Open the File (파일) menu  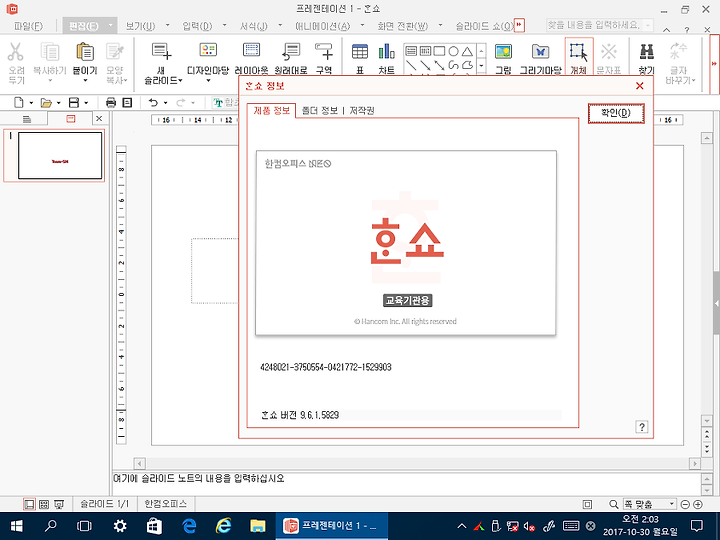[x=28, y=26]
